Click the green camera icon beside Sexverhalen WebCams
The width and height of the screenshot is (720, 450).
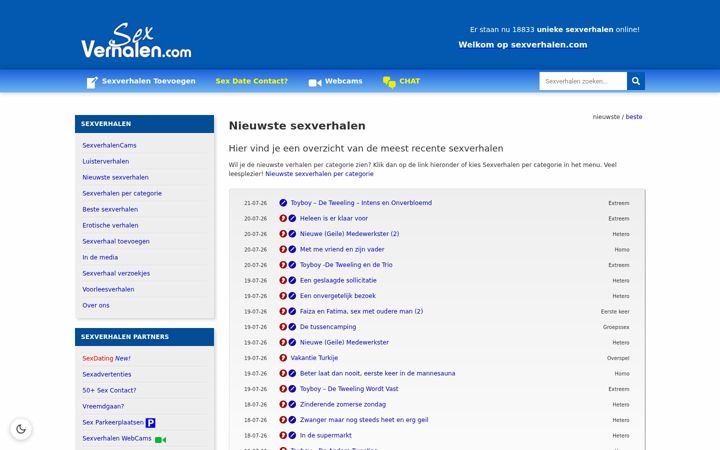pyautogui.click(x=160, y=440)
